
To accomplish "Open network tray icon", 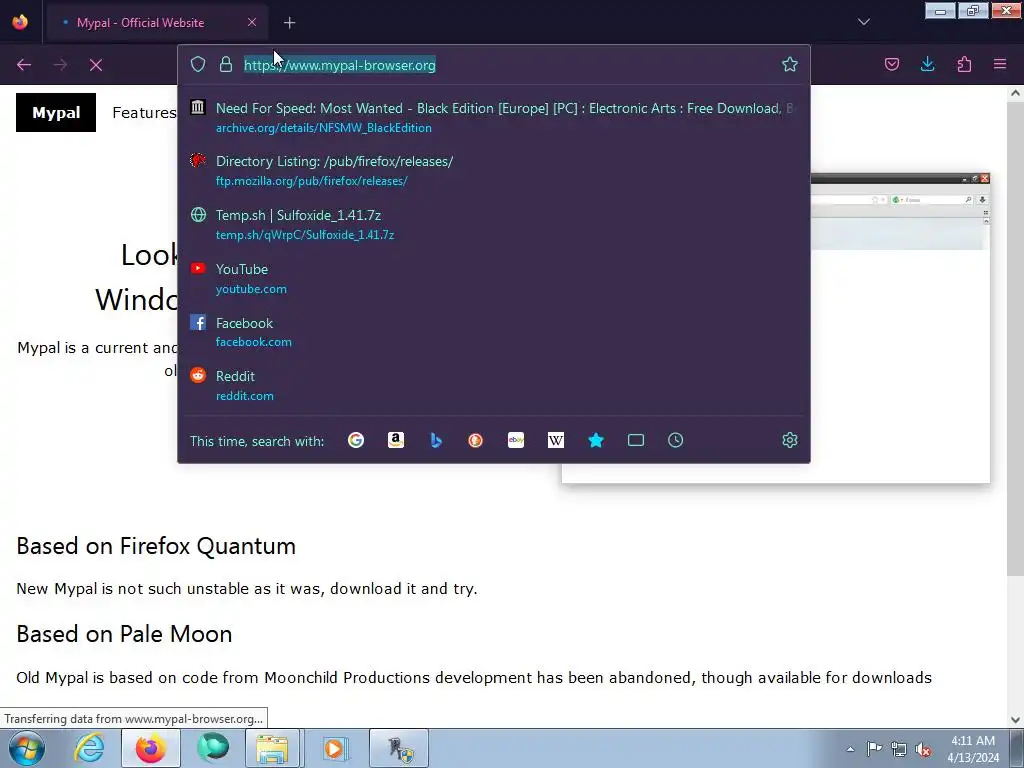I will 899,749.
